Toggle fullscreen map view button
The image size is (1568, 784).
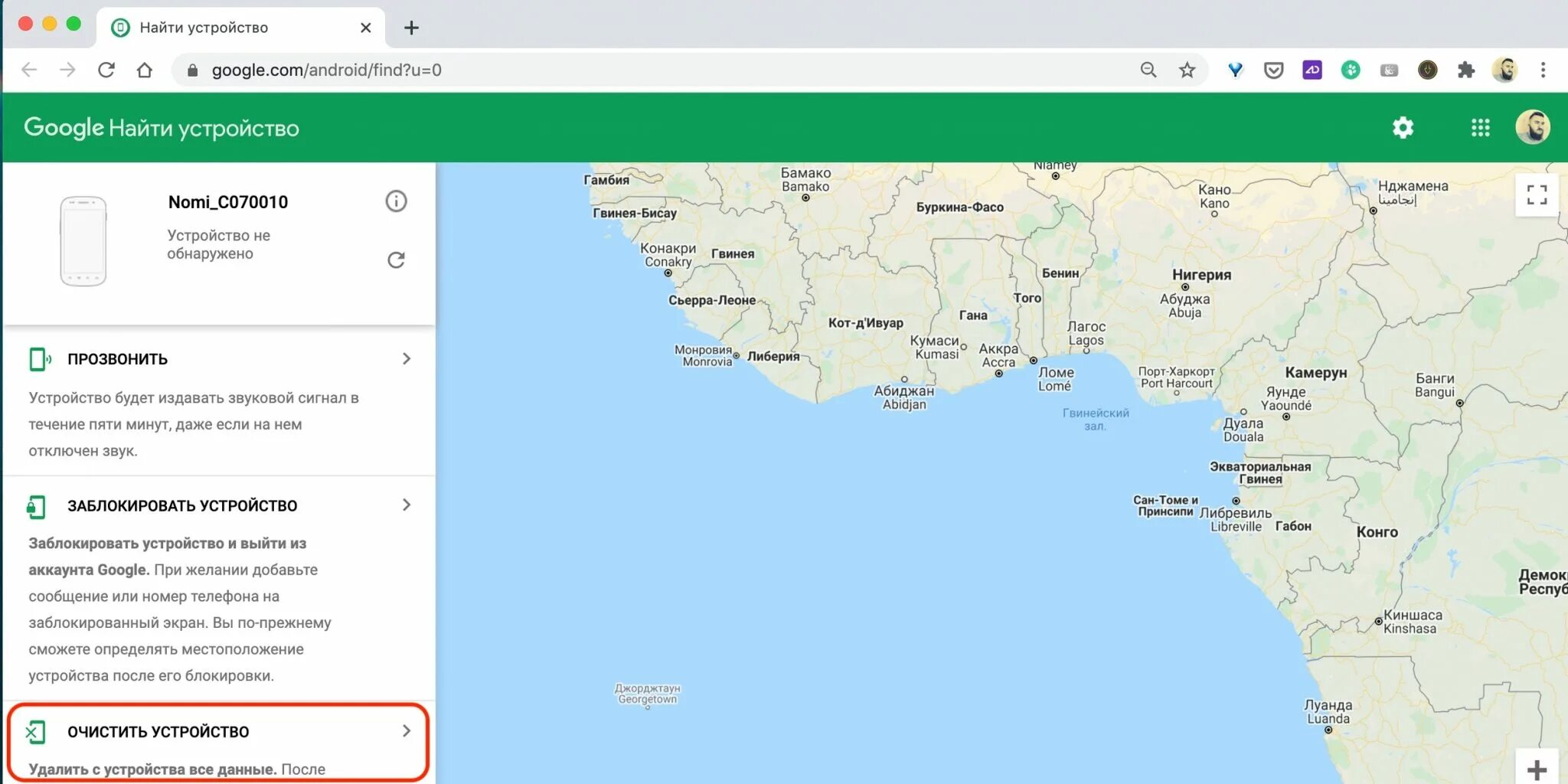tap(1537, 194)
